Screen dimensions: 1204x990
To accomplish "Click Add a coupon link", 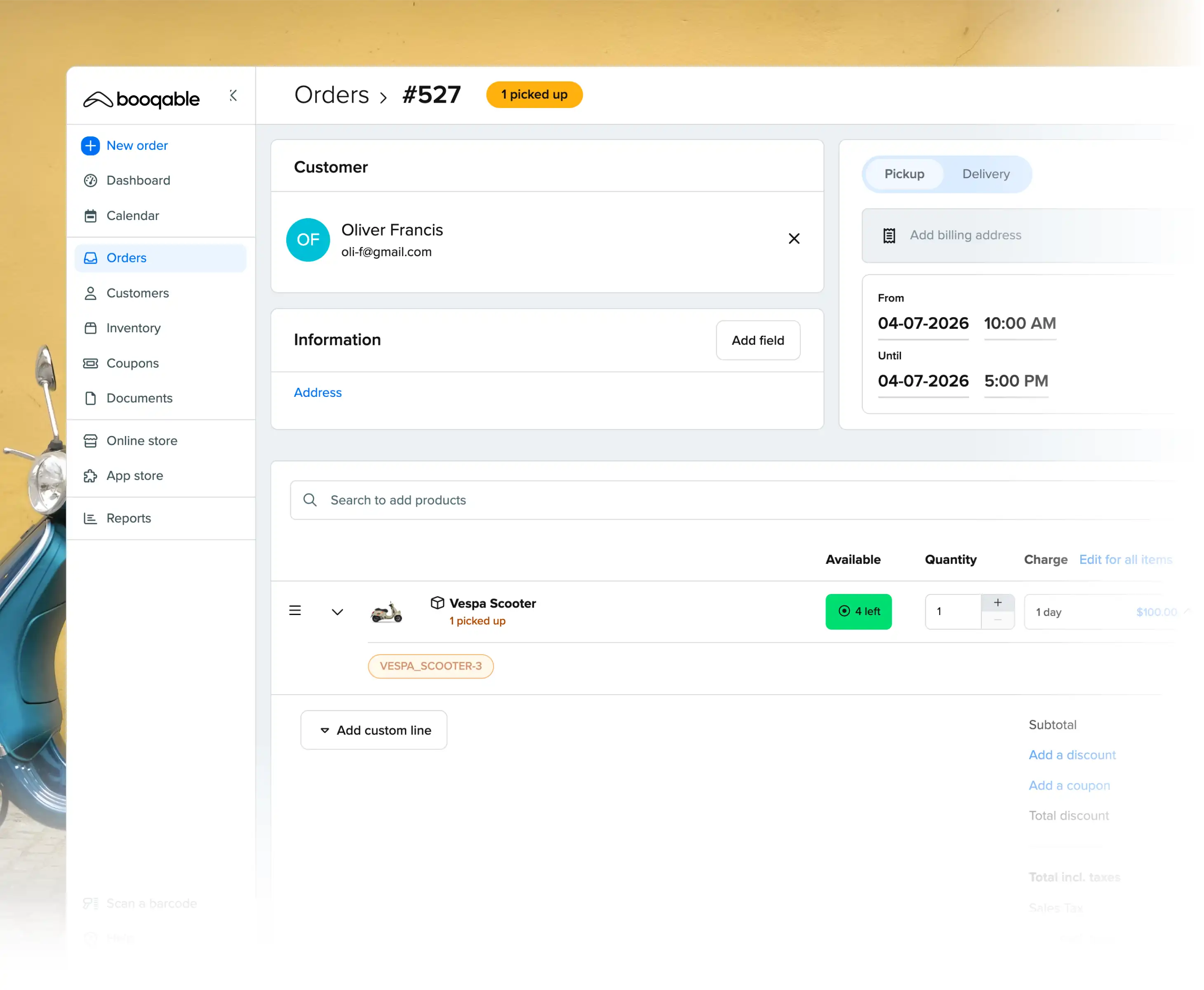I will tap(1069, 786).
